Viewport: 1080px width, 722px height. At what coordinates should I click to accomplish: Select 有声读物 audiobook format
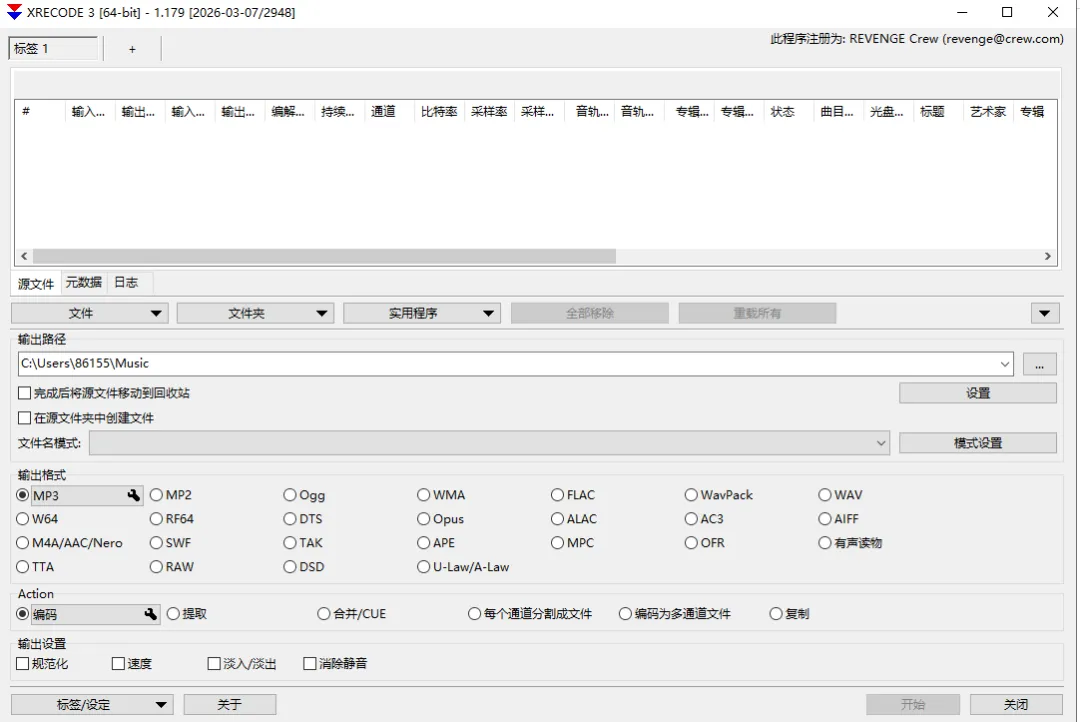pos(851,543)
